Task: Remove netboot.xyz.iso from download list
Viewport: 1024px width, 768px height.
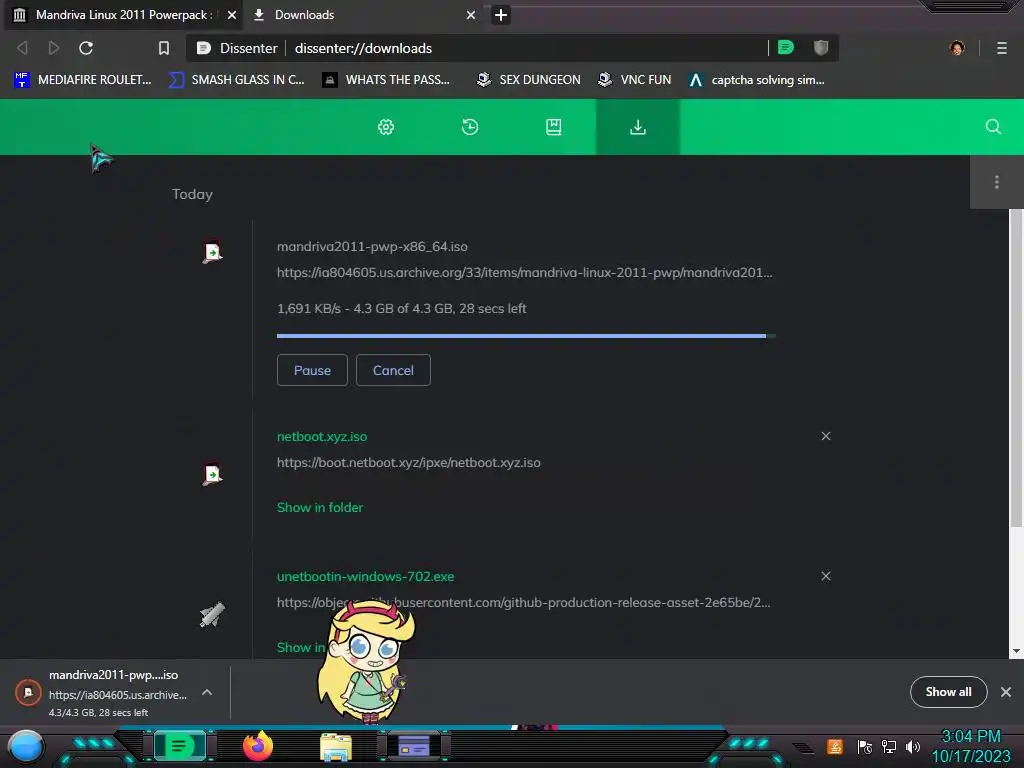Action: [825, 436]
